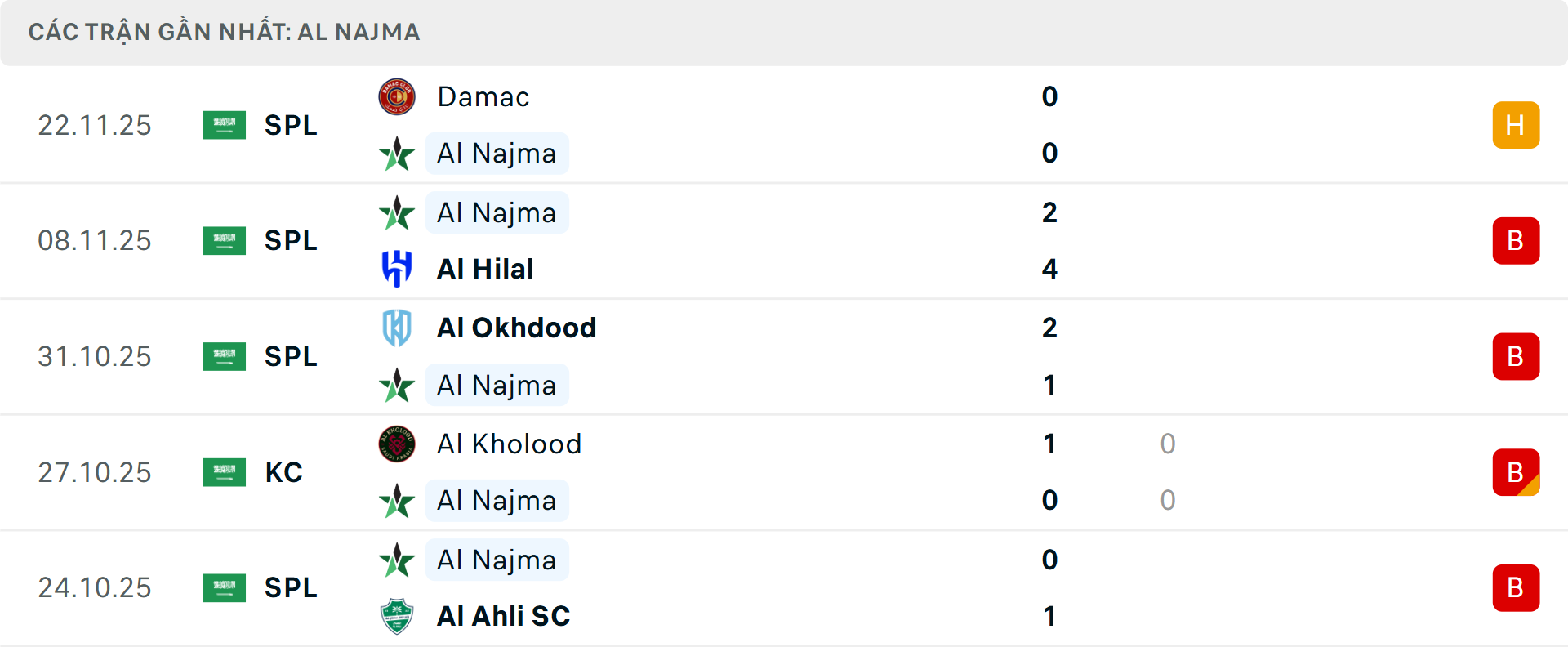
Task: Toggle the red B badge on the Al Hilal row
Action: (x=1516, y=240)
